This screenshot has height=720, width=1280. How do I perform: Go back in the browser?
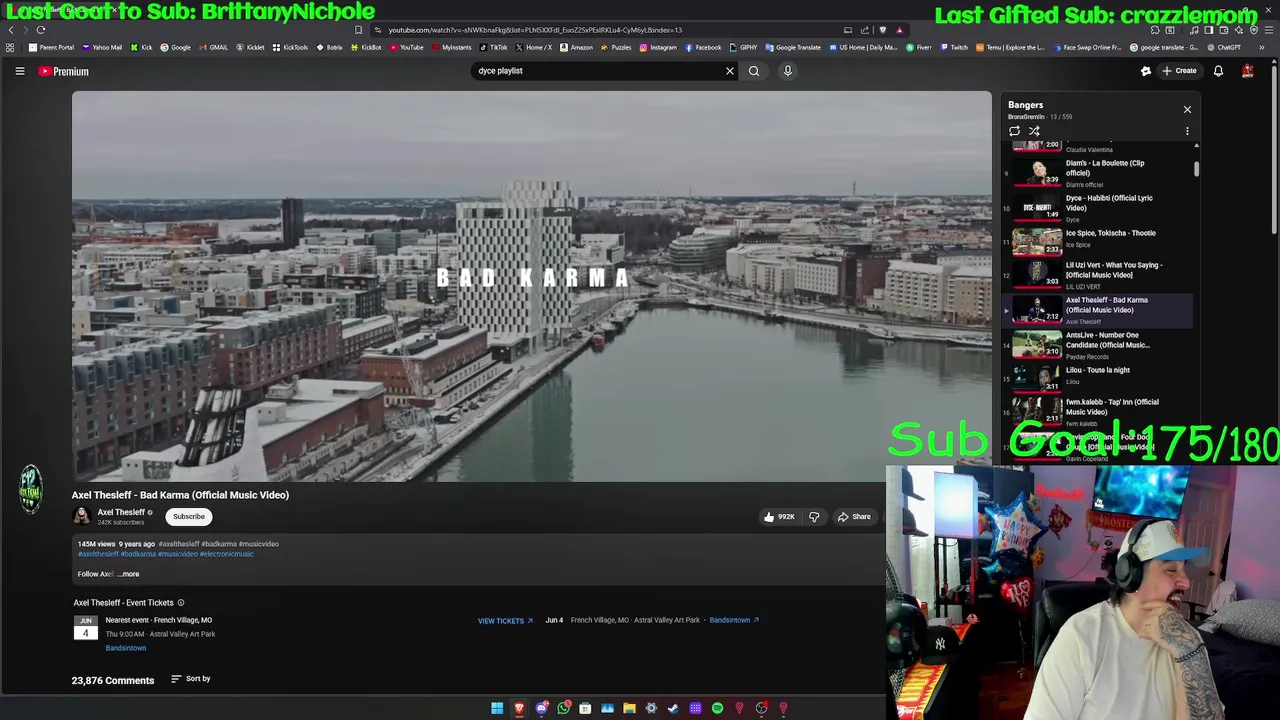[11, 30]
